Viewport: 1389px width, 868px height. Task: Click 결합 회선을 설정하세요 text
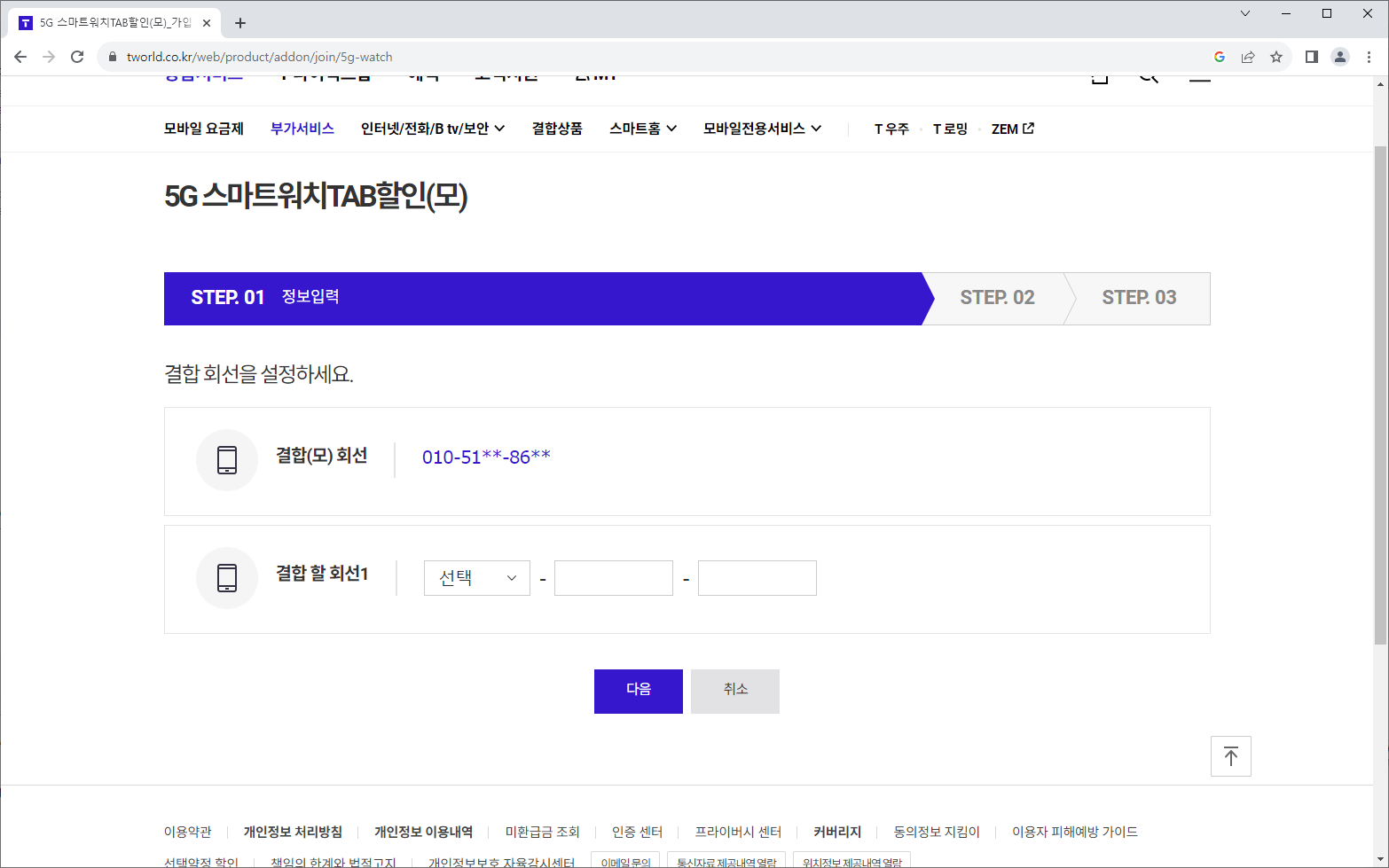[x=259, y=374]
